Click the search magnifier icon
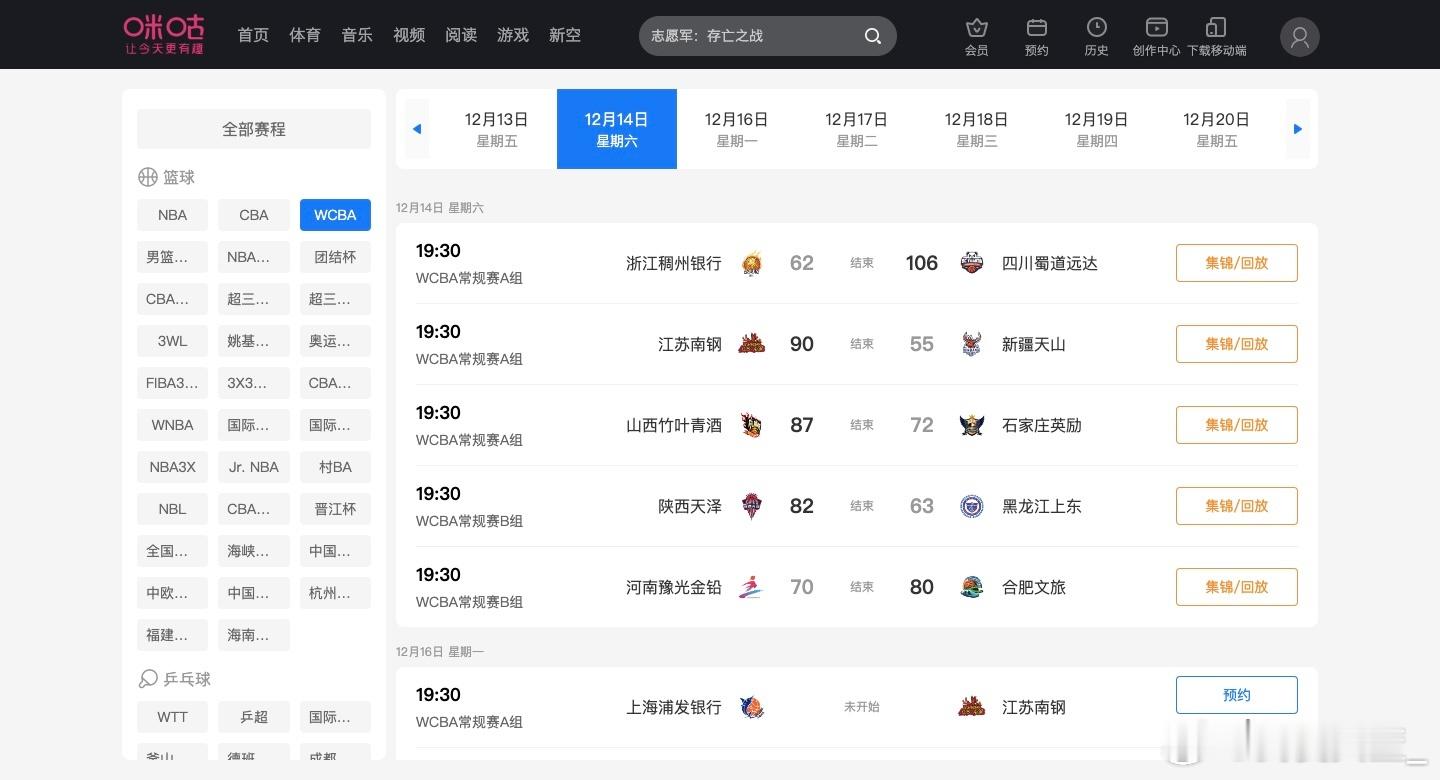 (x=873, y=36)
